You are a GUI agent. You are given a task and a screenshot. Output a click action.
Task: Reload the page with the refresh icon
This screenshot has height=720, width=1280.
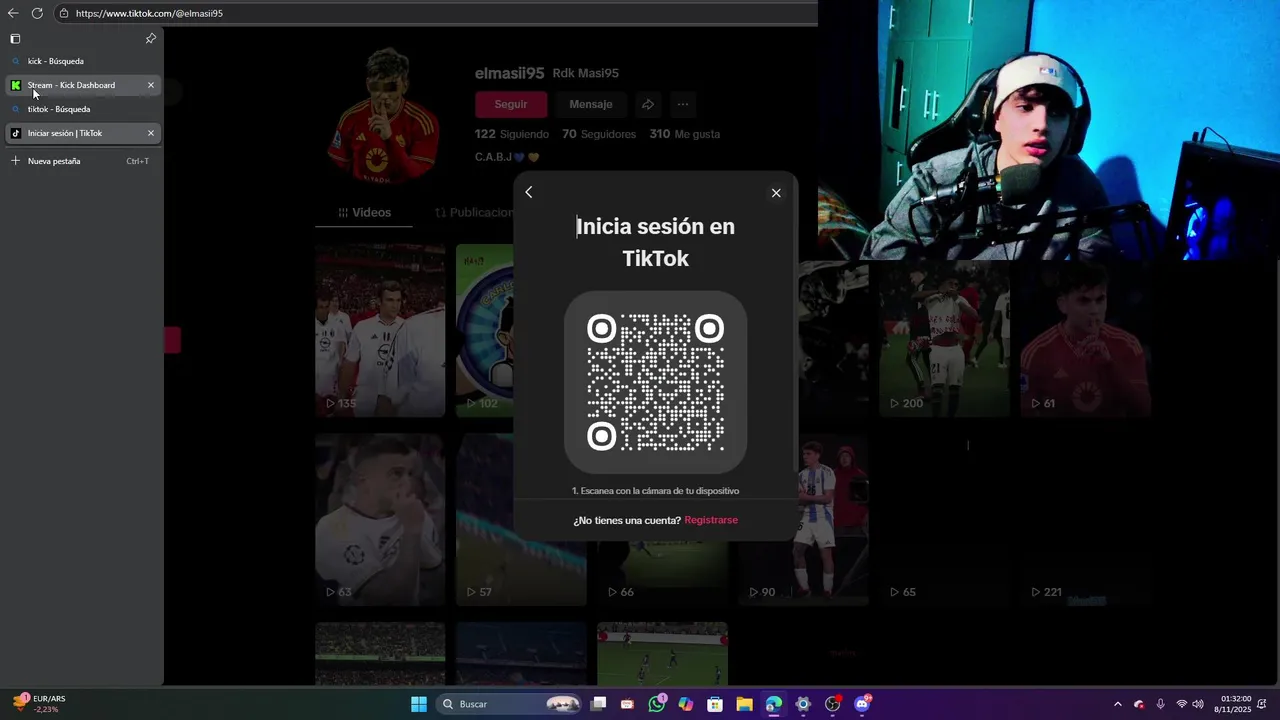tap(37, 13)
